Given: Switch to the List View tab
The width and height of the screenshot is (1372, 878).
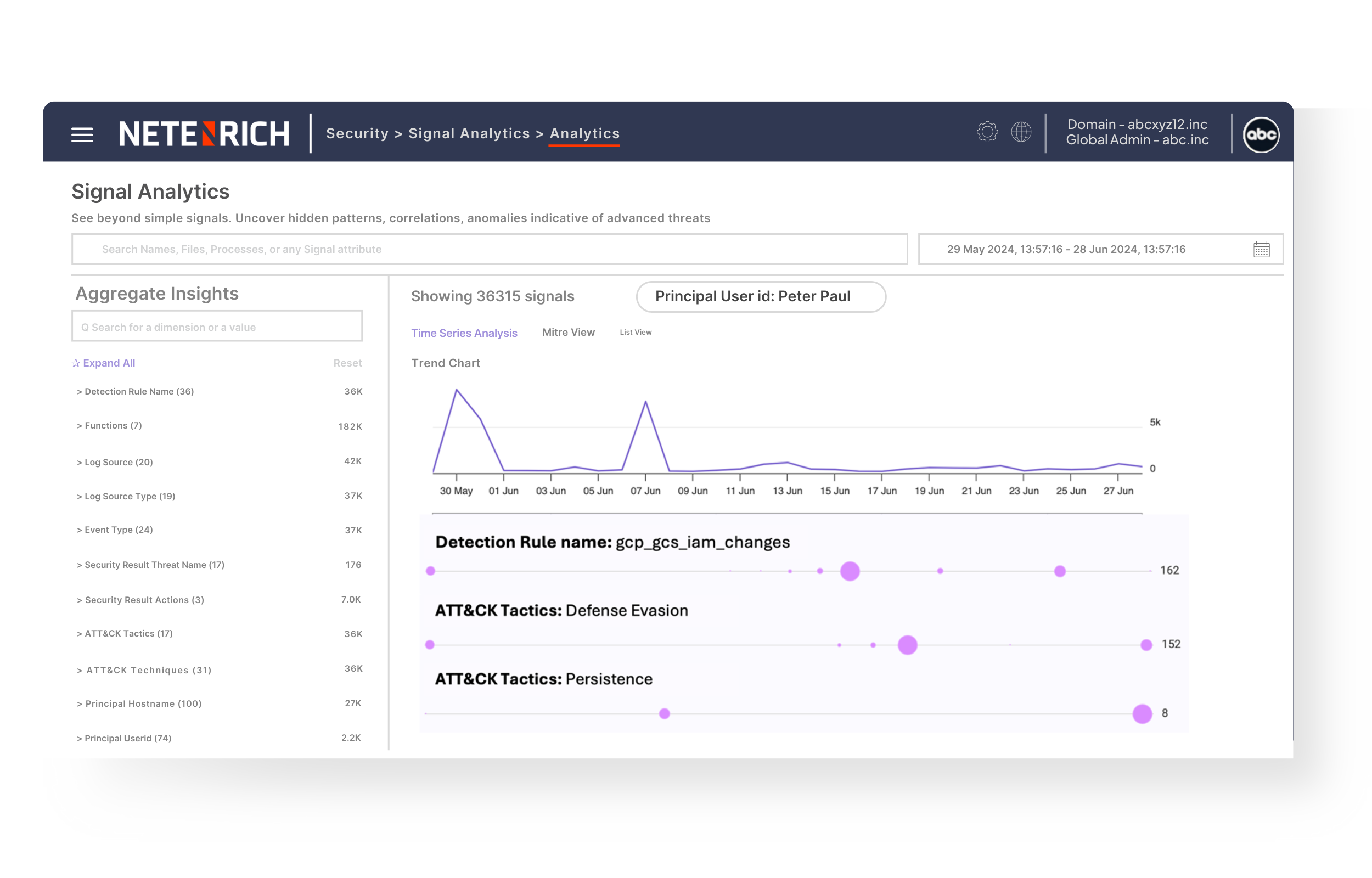Looking at the screenshot, I should click(x=635, y=332).
